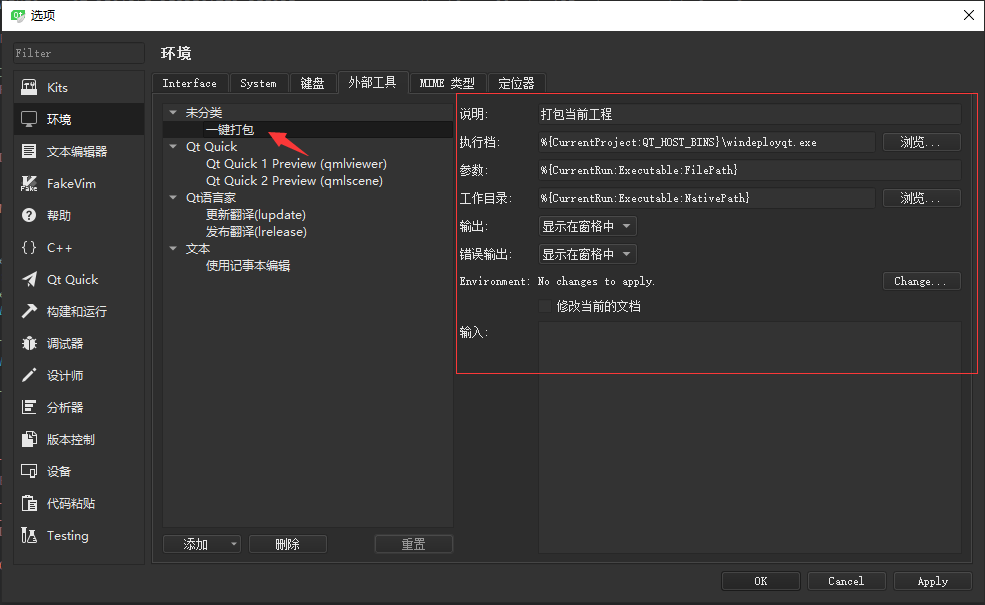Image resolution: width=985 pixels, height=605 pixels.
Task: Click the 说明 description field
Action: tap(749, 114)
